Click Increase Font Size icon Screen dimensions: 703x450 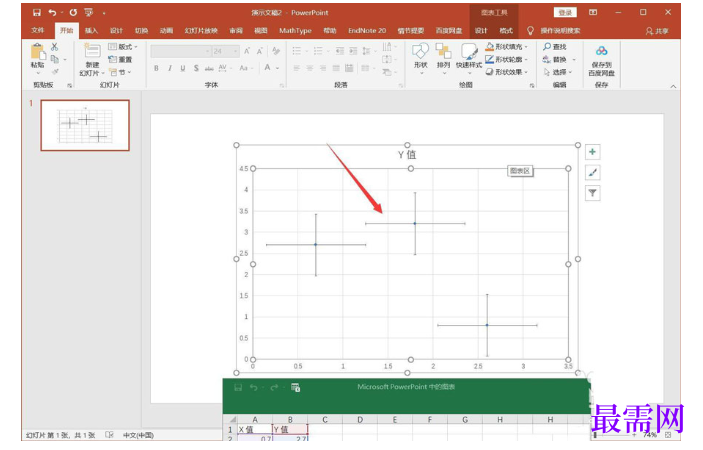(247, 52)
